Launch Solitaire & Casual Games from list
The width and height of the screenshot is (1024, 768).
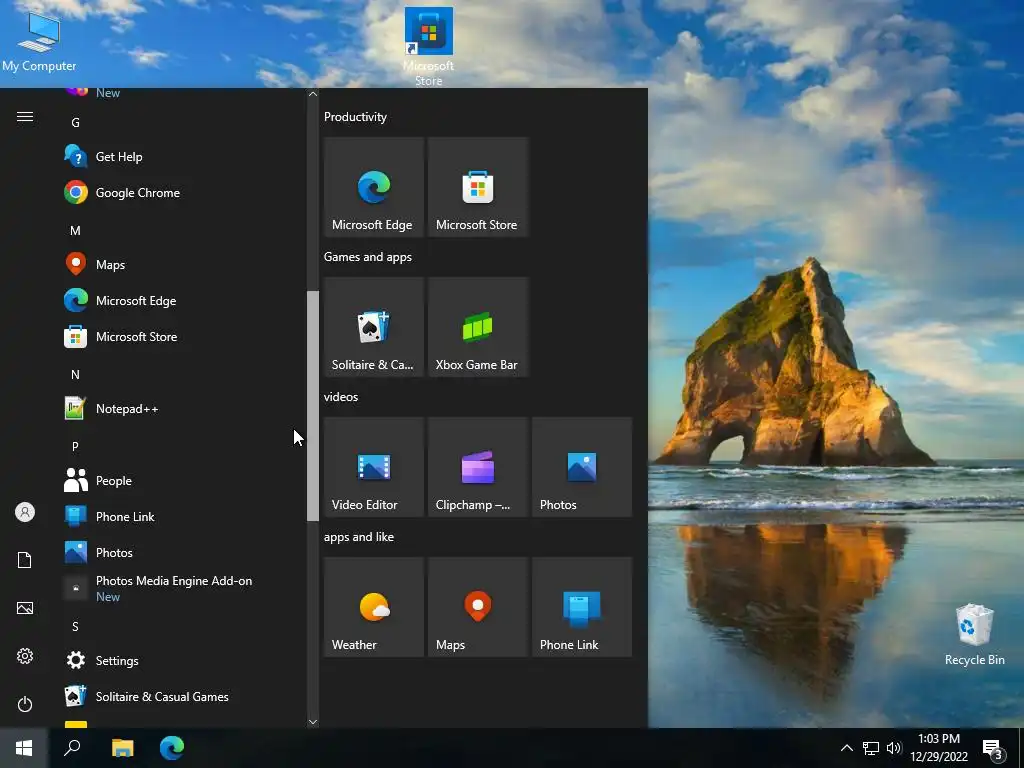point(182,696)
